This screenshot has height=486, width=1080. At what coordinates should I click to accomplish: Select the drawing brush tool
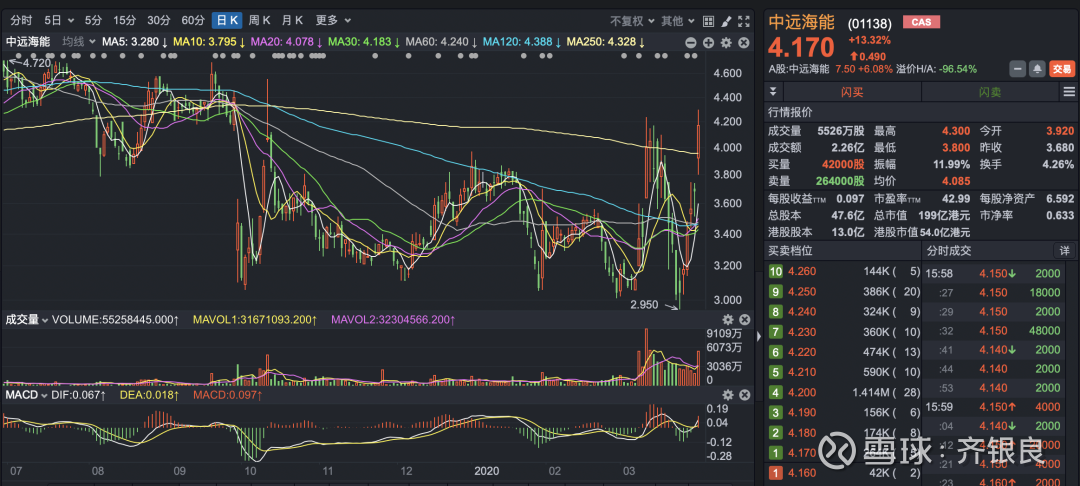(726, 21)
